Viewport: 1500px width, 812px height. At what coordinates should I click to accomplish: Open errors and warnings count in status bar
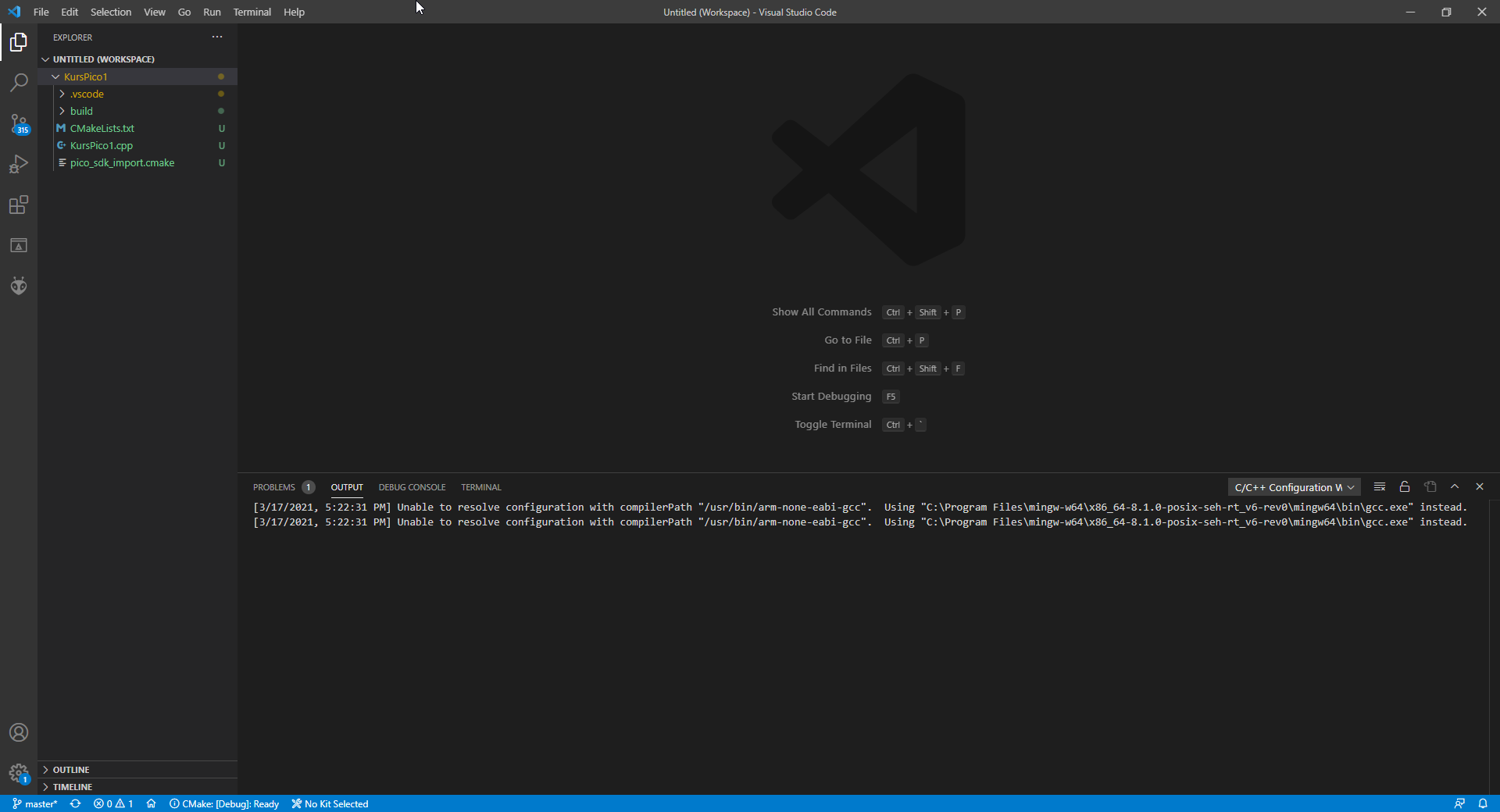(x=113, y=803)
